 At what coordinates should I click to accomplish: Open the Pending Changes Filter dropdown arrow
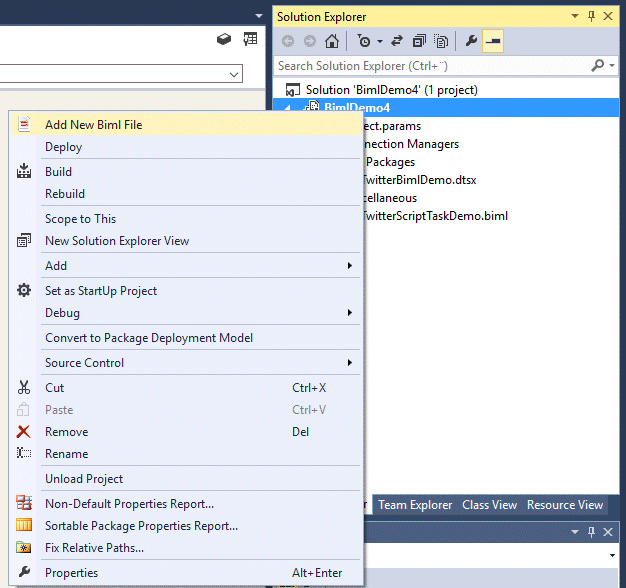(x=380, y=41)
